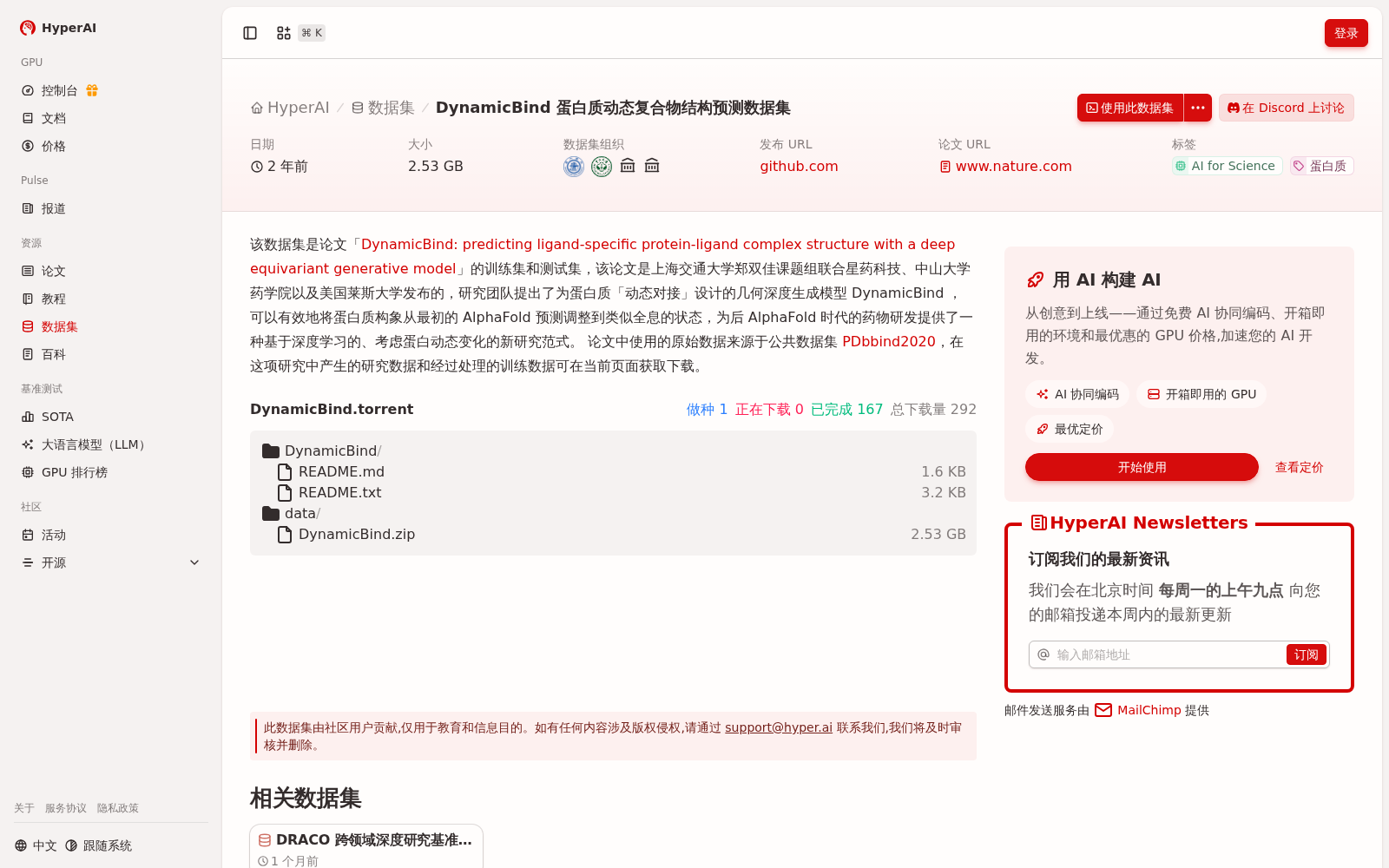Screen dimensions: 1389x868
Task: Click the README.txt file entry
Action: click(x=613, y=492)
